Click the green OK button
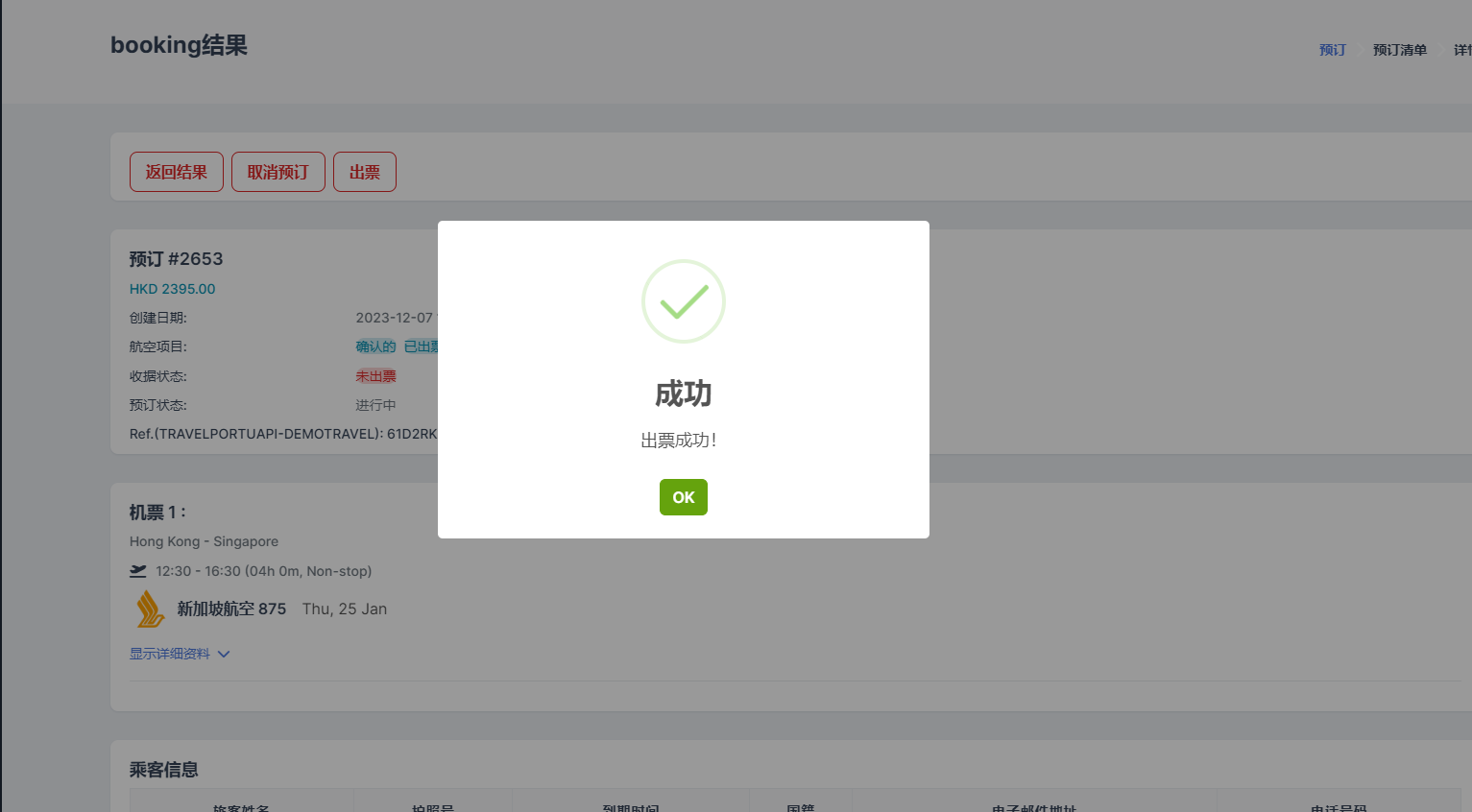Screen dimensions: 1472x812 pyautogui.click(x=683, y=497)
